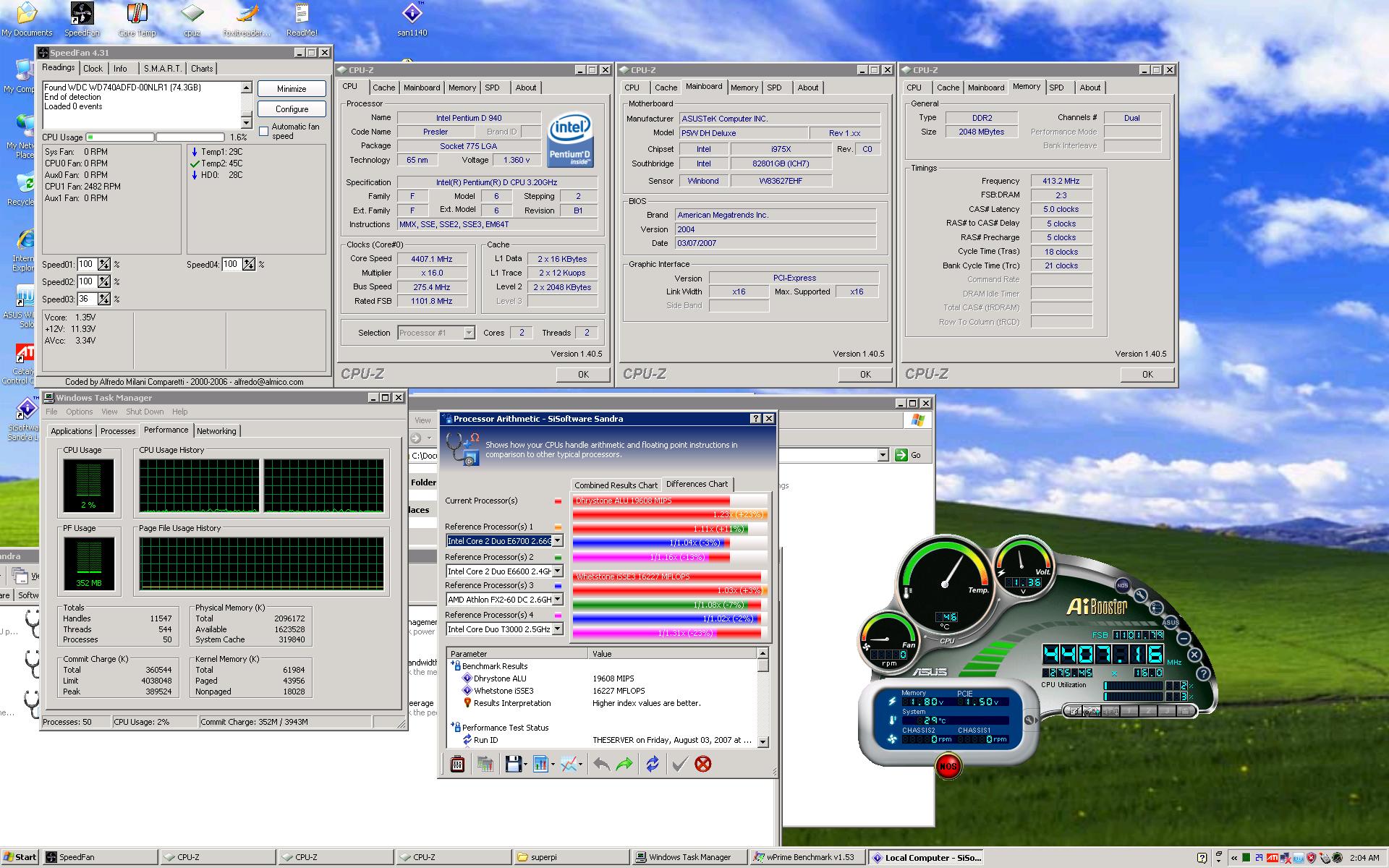This screenshot has height=868, width=1389.
Task: Open SpeedFan desktop shortcut icon
Action: (x=82, y=20)
